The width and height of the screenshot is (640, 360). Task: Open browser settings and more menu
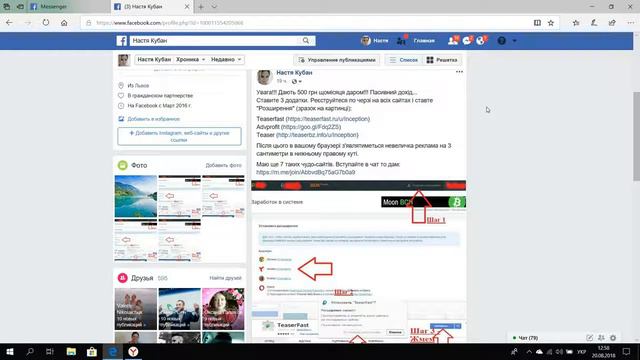pos(631,23)
